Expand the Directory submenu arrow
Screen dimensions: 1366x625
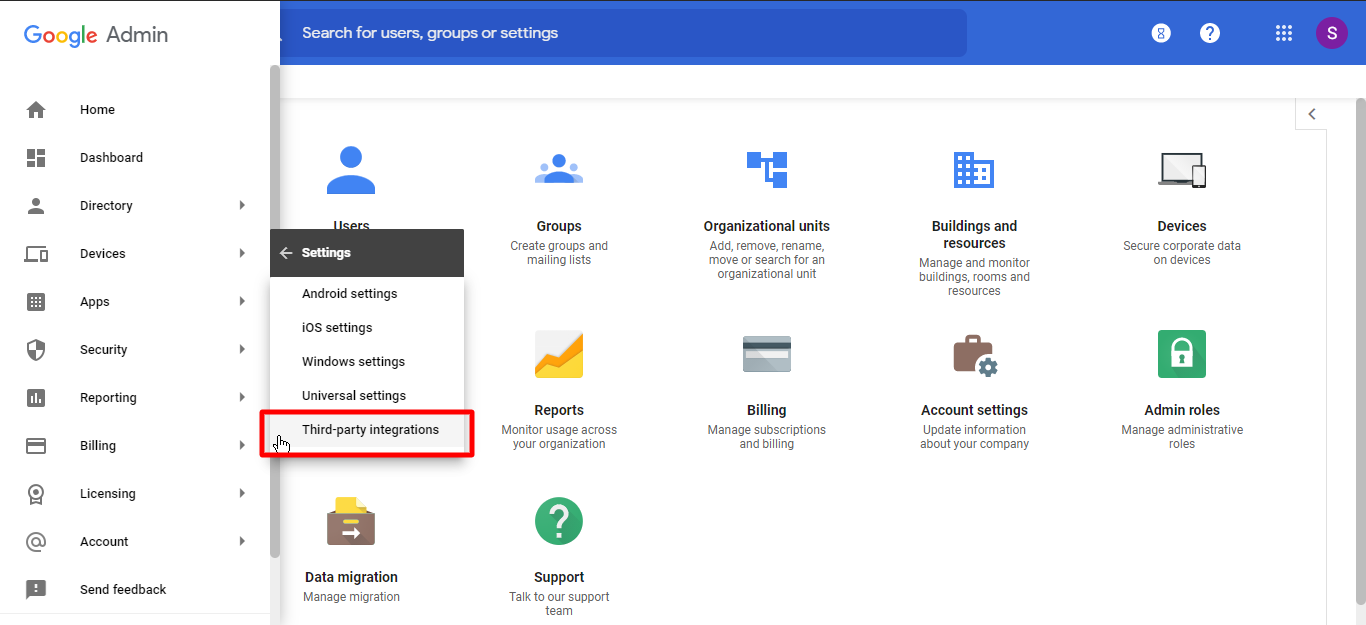pos(242,206)
